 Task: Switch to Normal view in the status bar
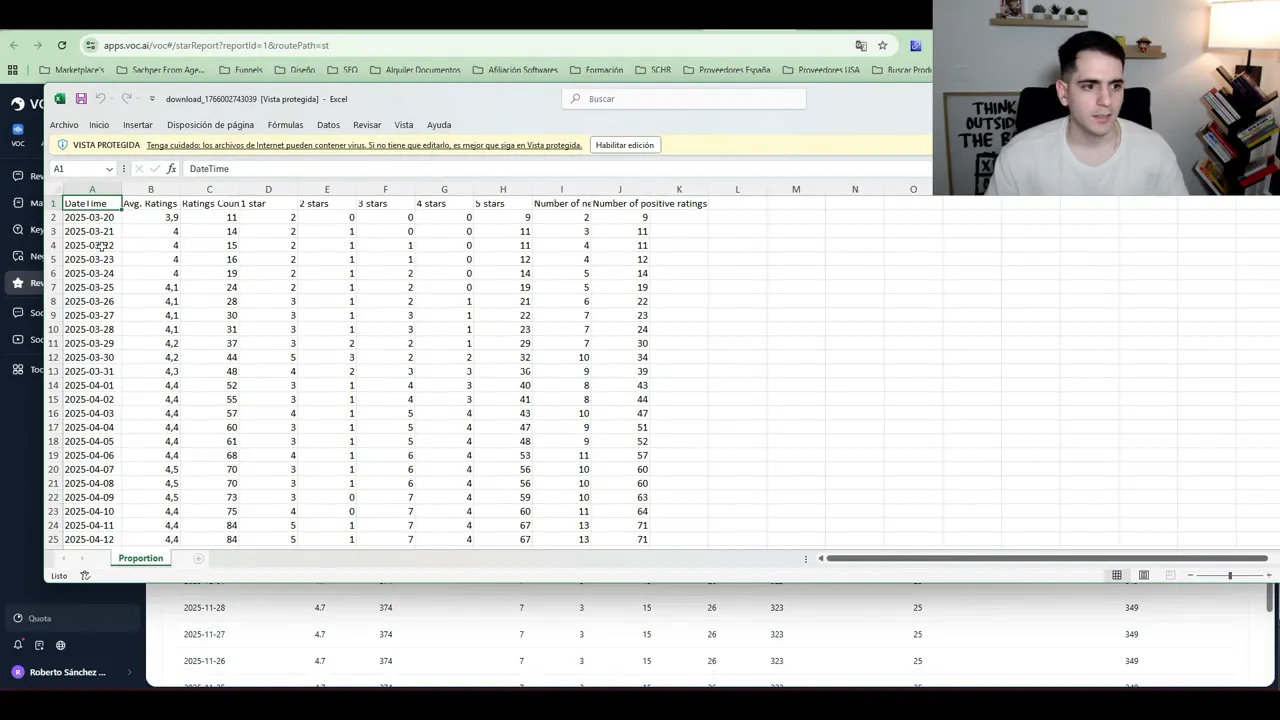pyautogui.click(x=1116, y=574)
